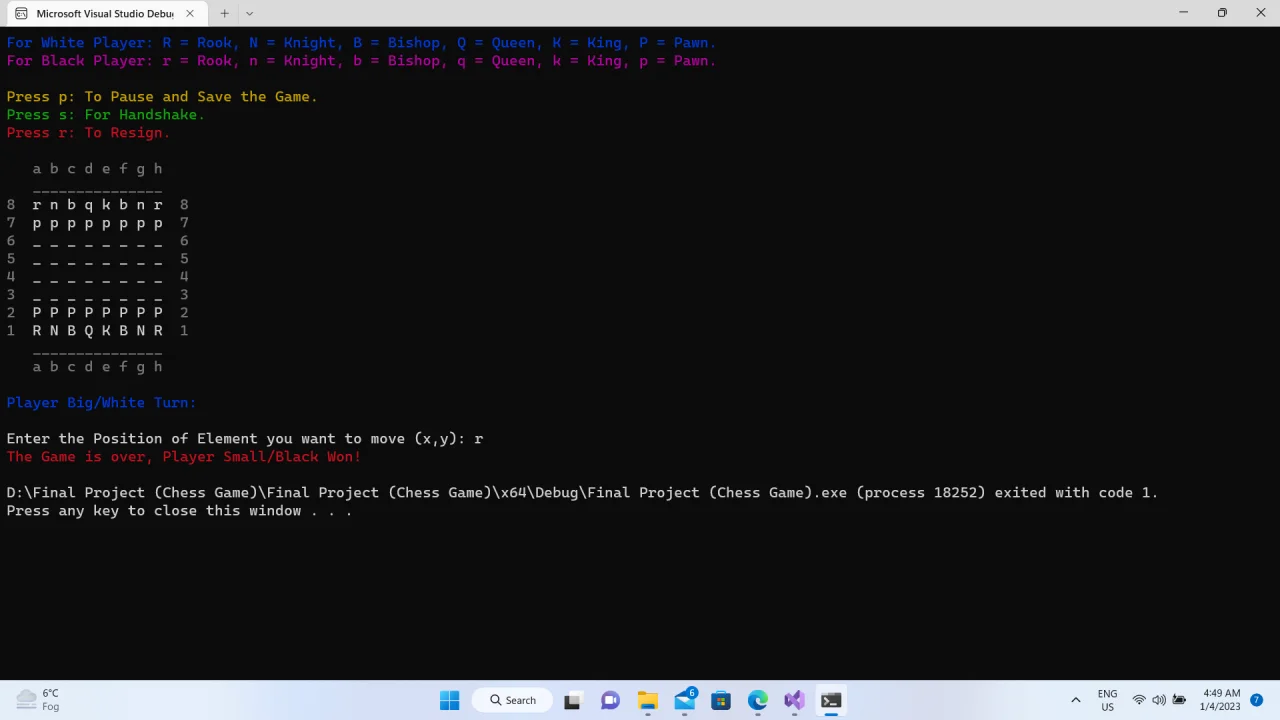Open File Explorer from taskbar

pyautogui.click(x=647, y=700)
